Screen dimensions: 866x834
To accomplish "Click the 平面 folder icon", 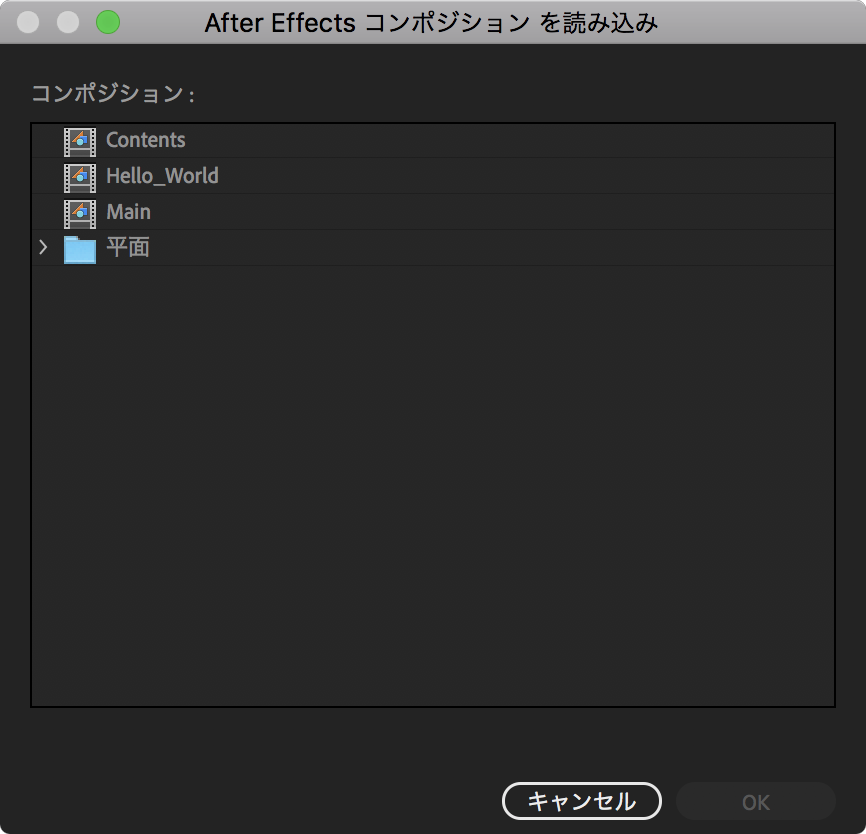I will pos(80,249).
